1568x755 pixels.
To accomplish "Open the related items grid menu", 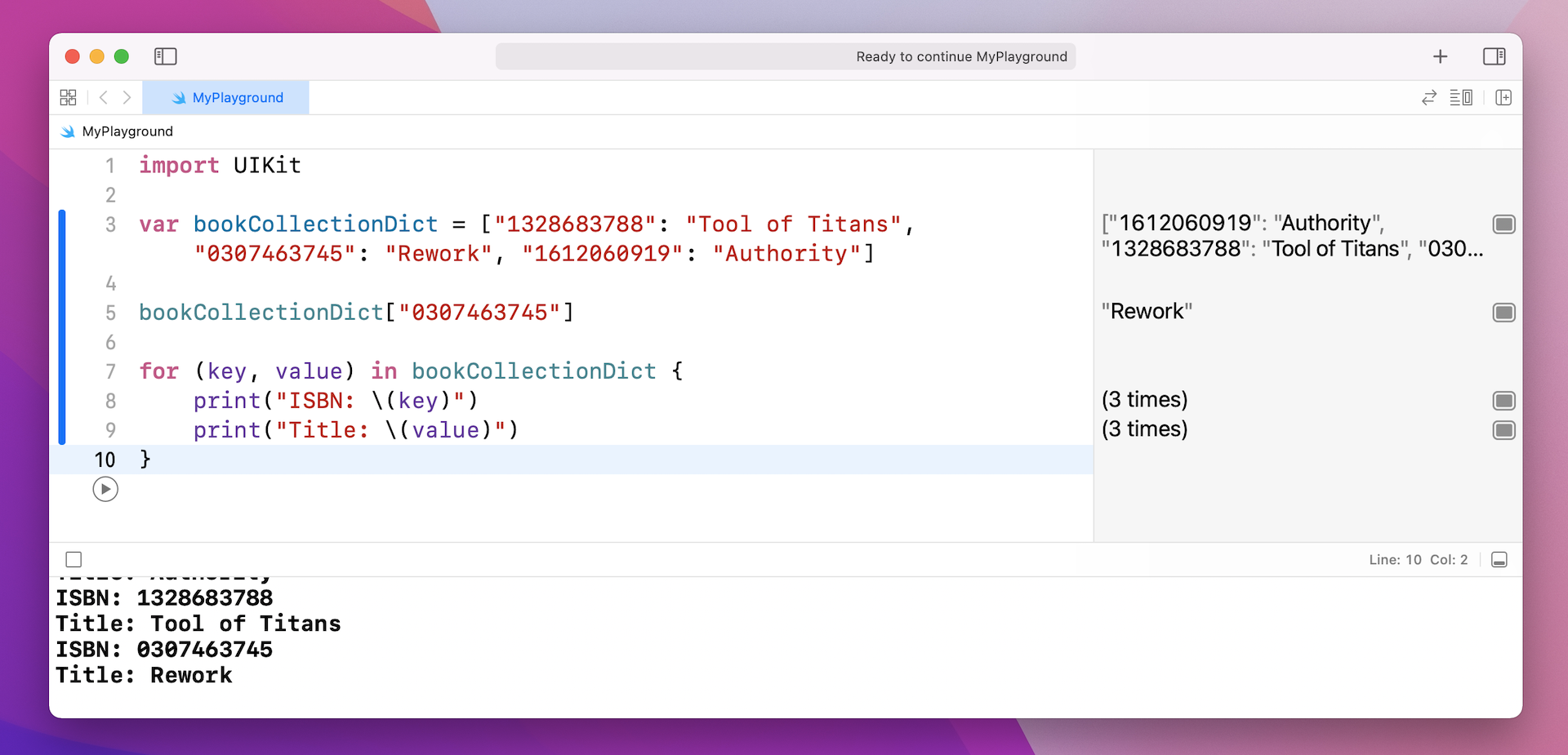I will 69,98.
